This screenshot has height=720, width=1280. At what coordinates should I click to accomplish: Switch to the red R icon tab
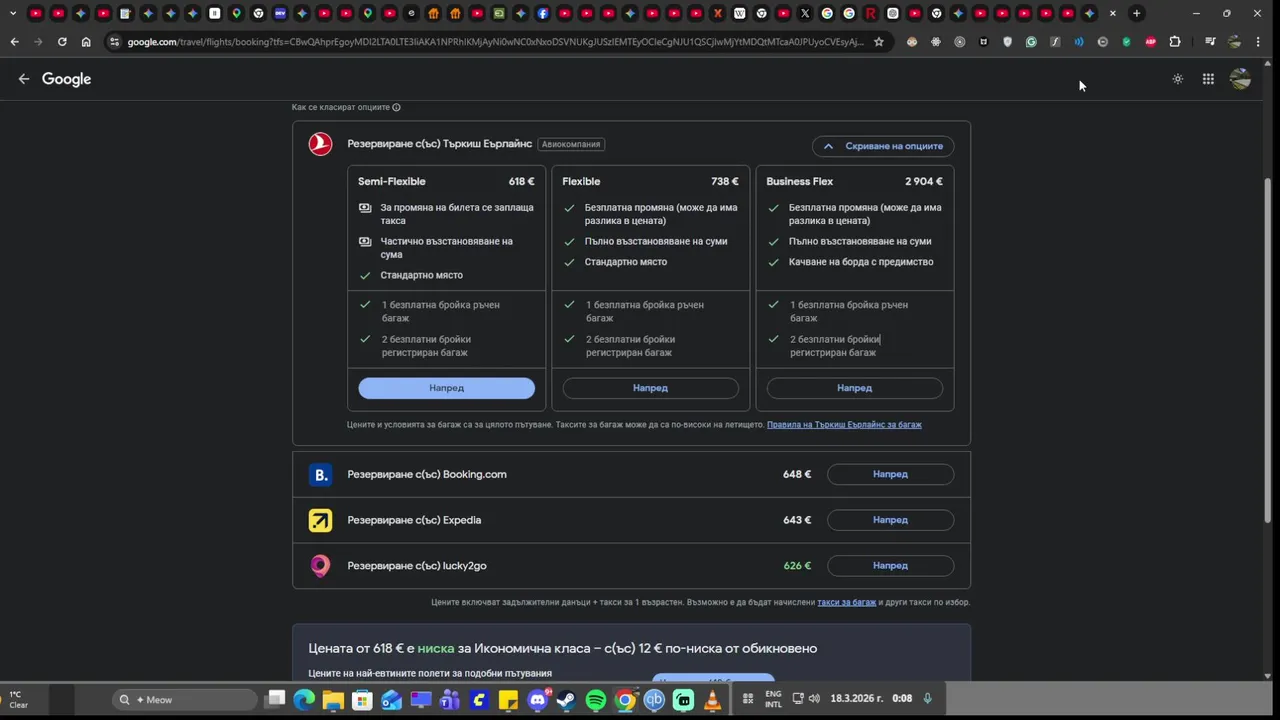pos(871,13)
